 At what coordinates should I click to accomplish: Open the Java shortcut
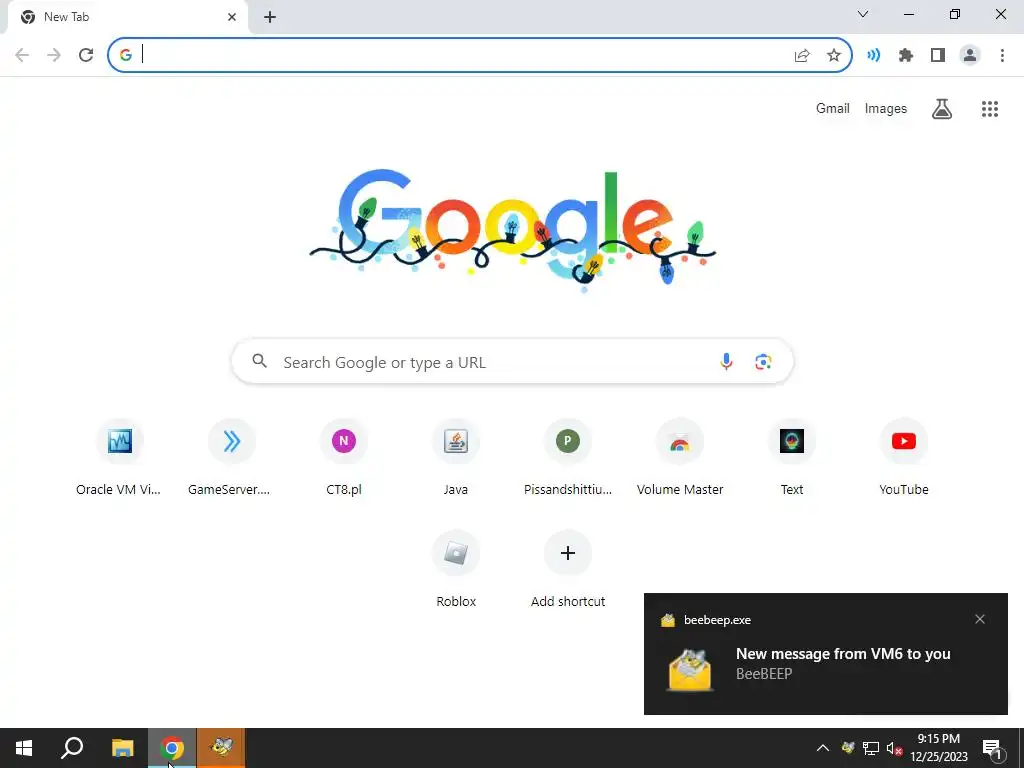tap(456, 458)
